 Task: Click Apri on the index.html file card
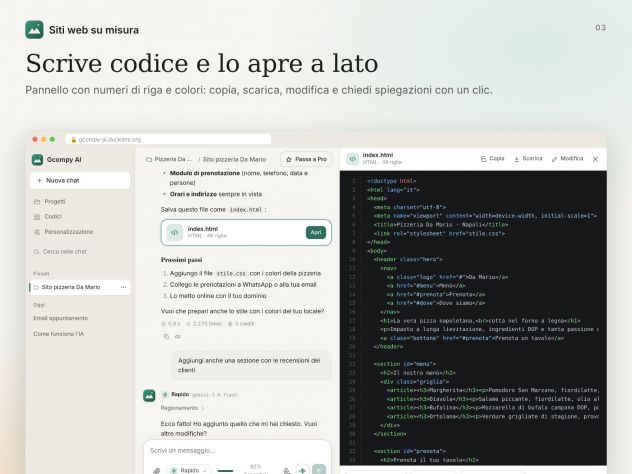tap(316, 233)
